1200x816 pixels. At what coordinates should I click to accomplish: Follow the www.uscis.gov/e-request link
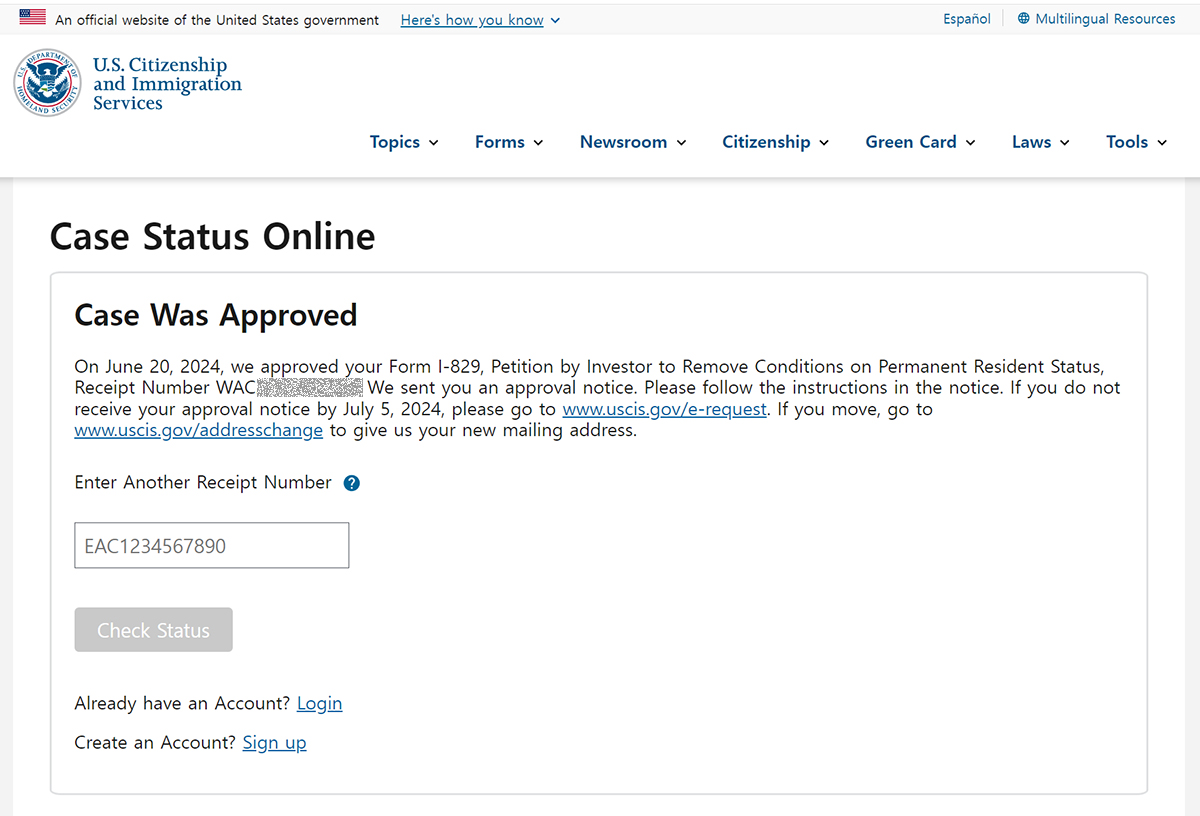coord(665,409)
